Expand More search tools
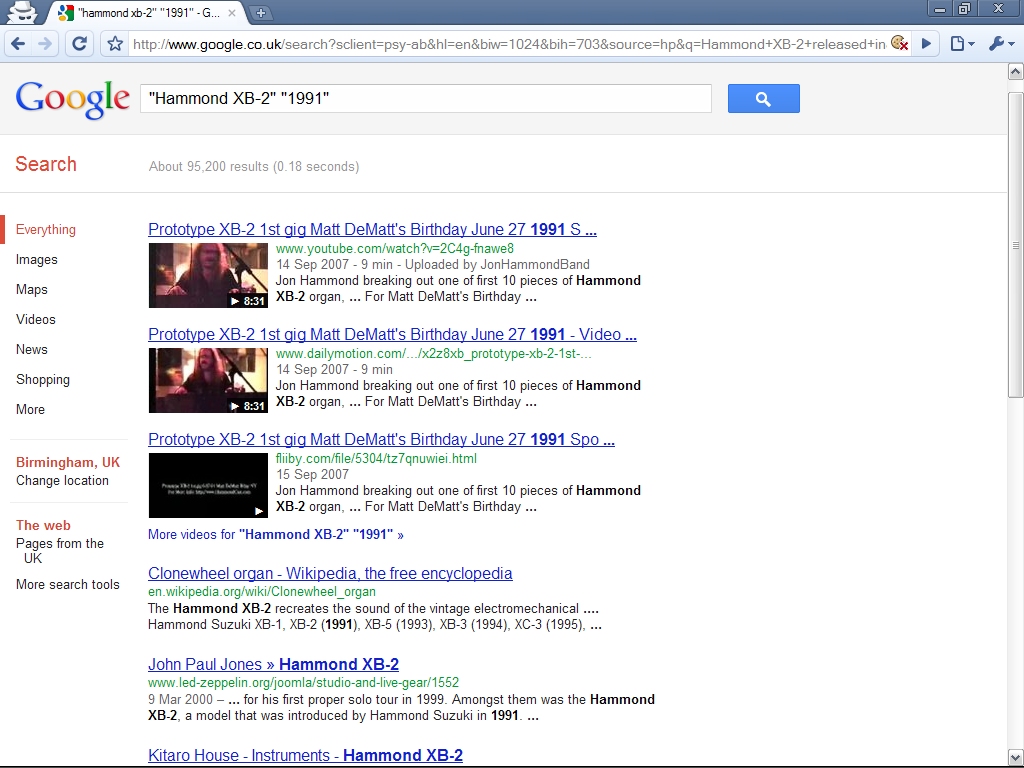 coord(67,584)
